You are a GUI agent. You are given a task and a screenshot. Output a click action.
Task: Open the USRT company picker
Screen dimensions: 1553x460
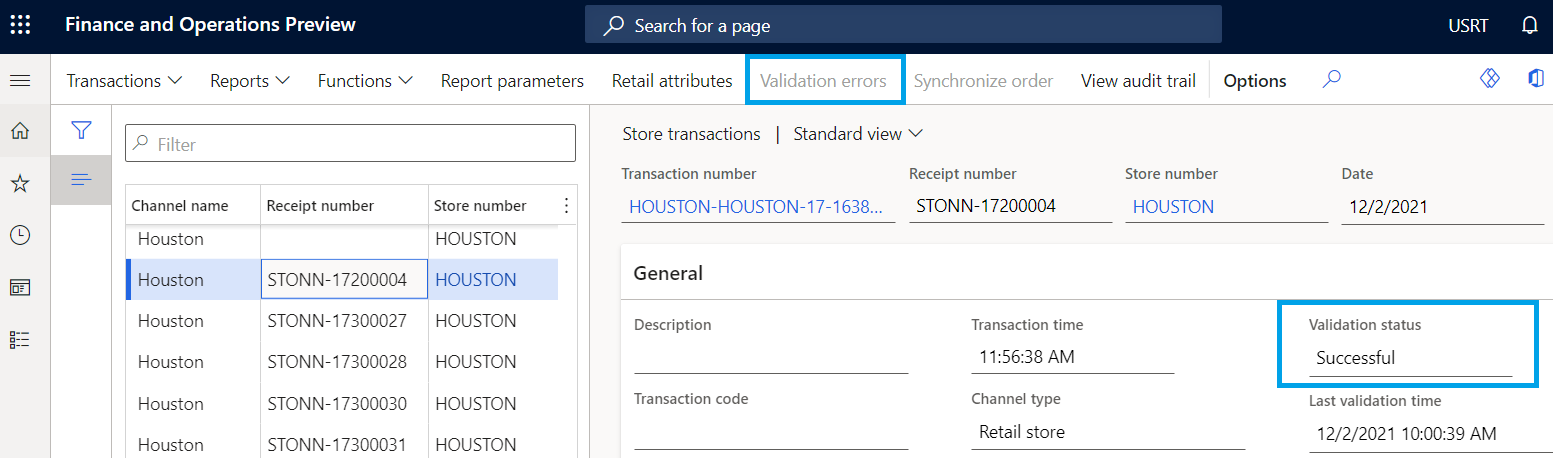[x=1468, y=25]
